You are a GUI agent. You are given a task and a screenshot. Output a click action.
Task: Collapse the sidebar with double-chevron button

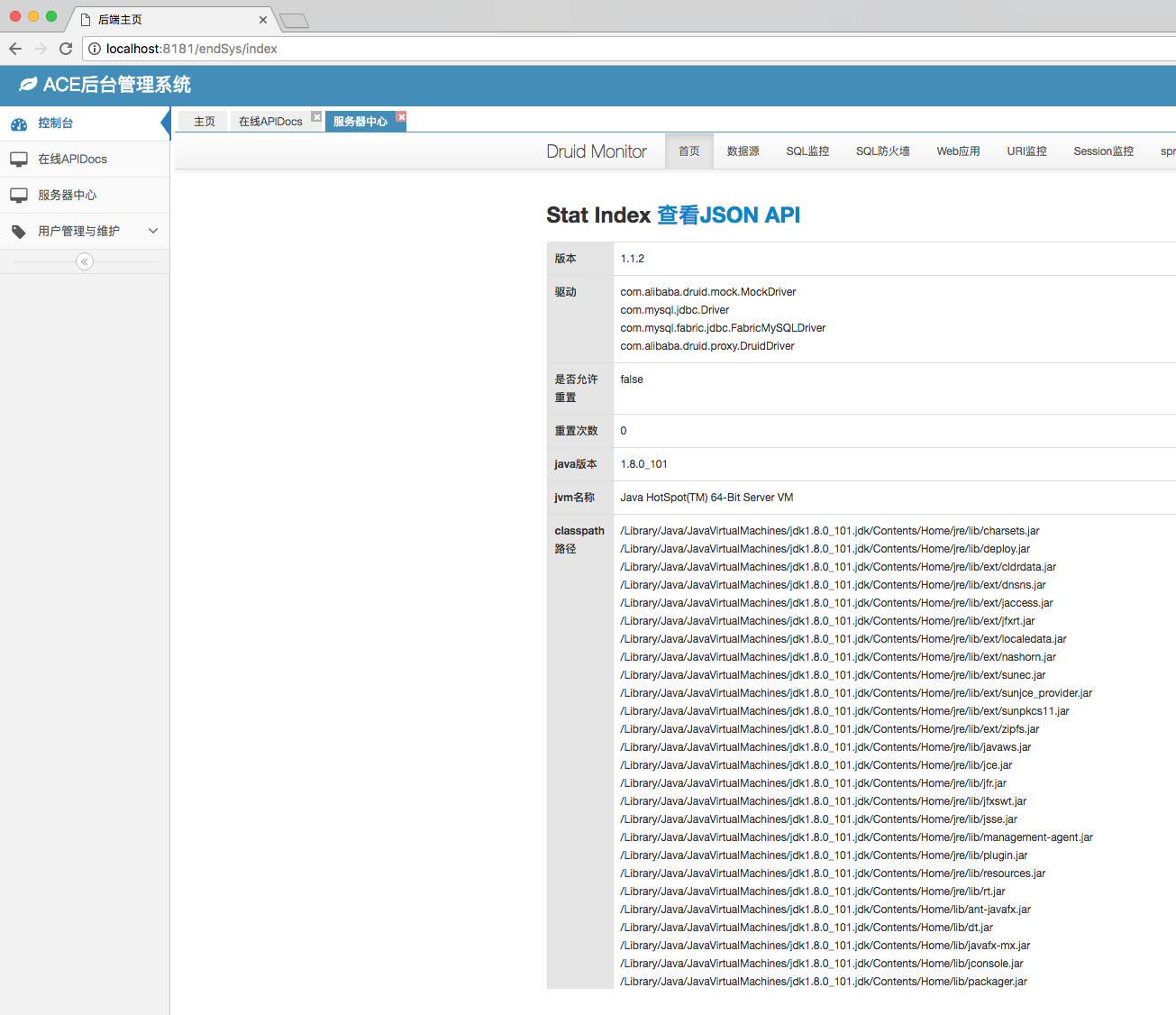85,261
